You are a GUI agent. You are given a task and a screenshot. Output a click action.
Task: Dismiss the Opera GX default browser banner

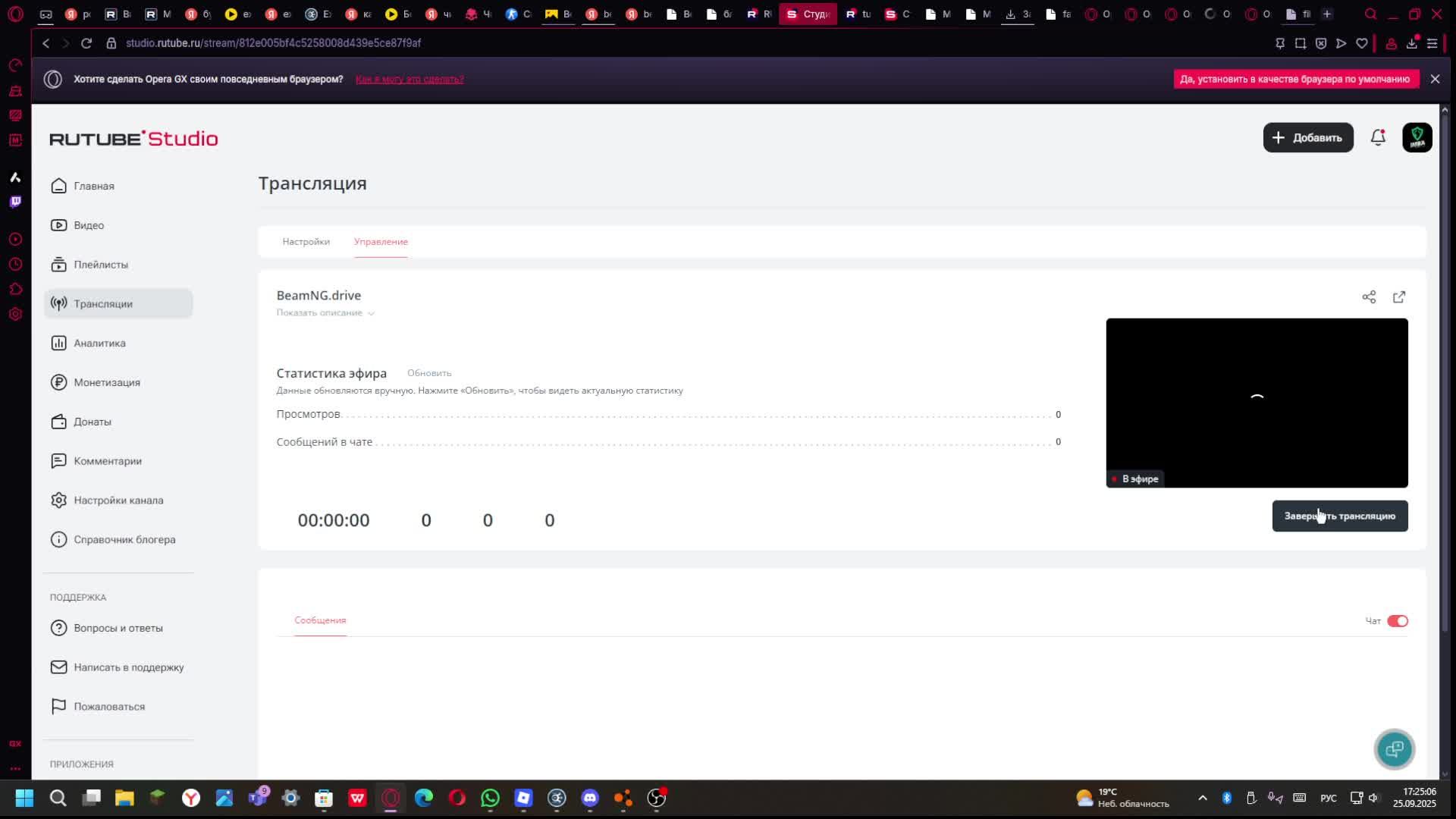click(x=1435, y=79)
